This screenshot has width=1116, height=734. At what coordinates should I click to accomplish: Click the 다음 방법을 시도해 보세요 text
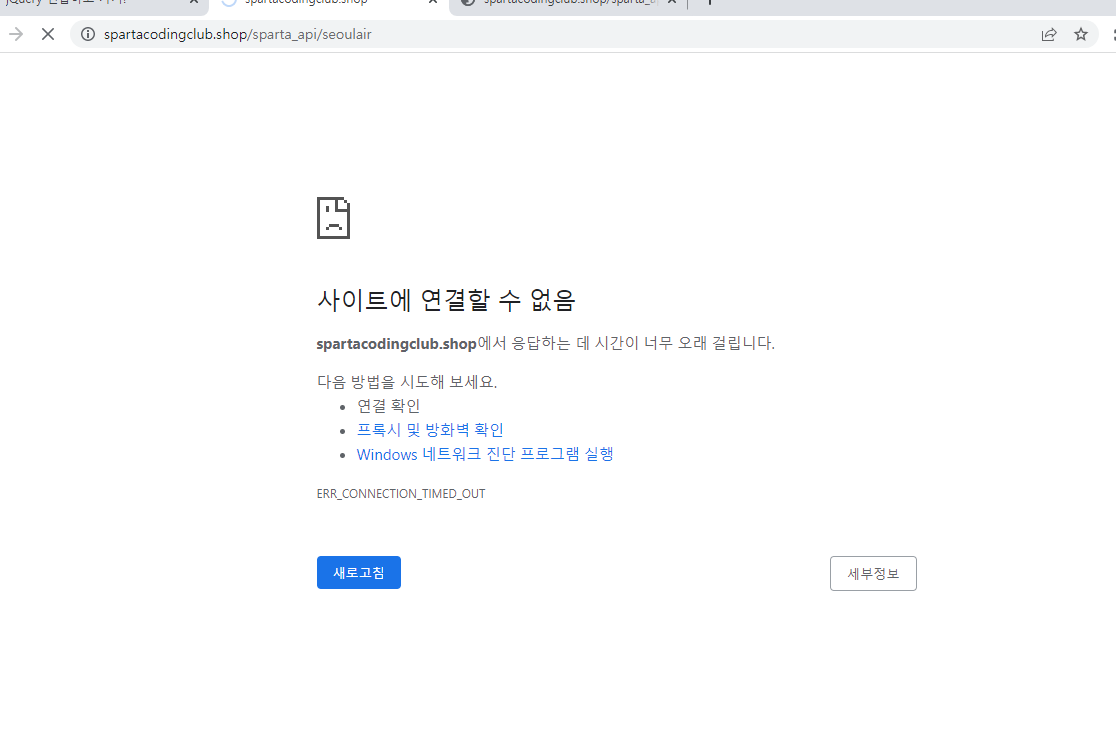coord(406,382)
